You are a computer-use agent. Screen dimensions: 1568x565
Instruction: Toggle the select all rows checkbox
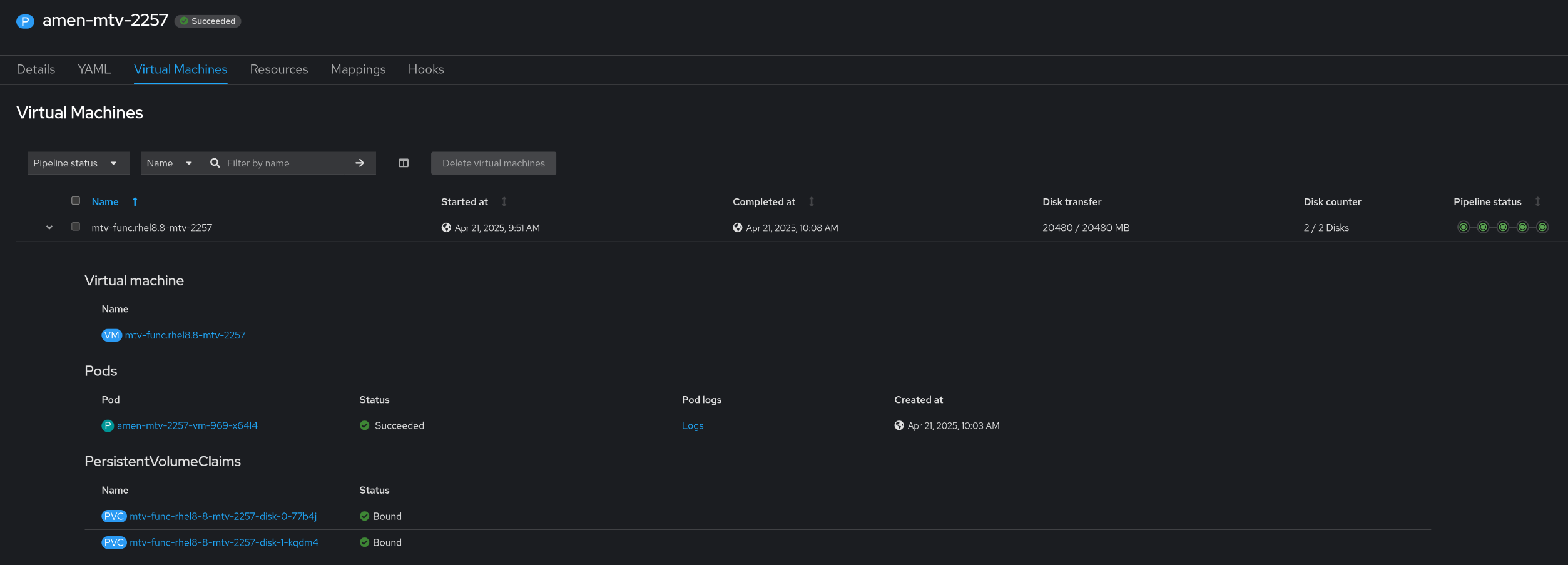[76, 201]
